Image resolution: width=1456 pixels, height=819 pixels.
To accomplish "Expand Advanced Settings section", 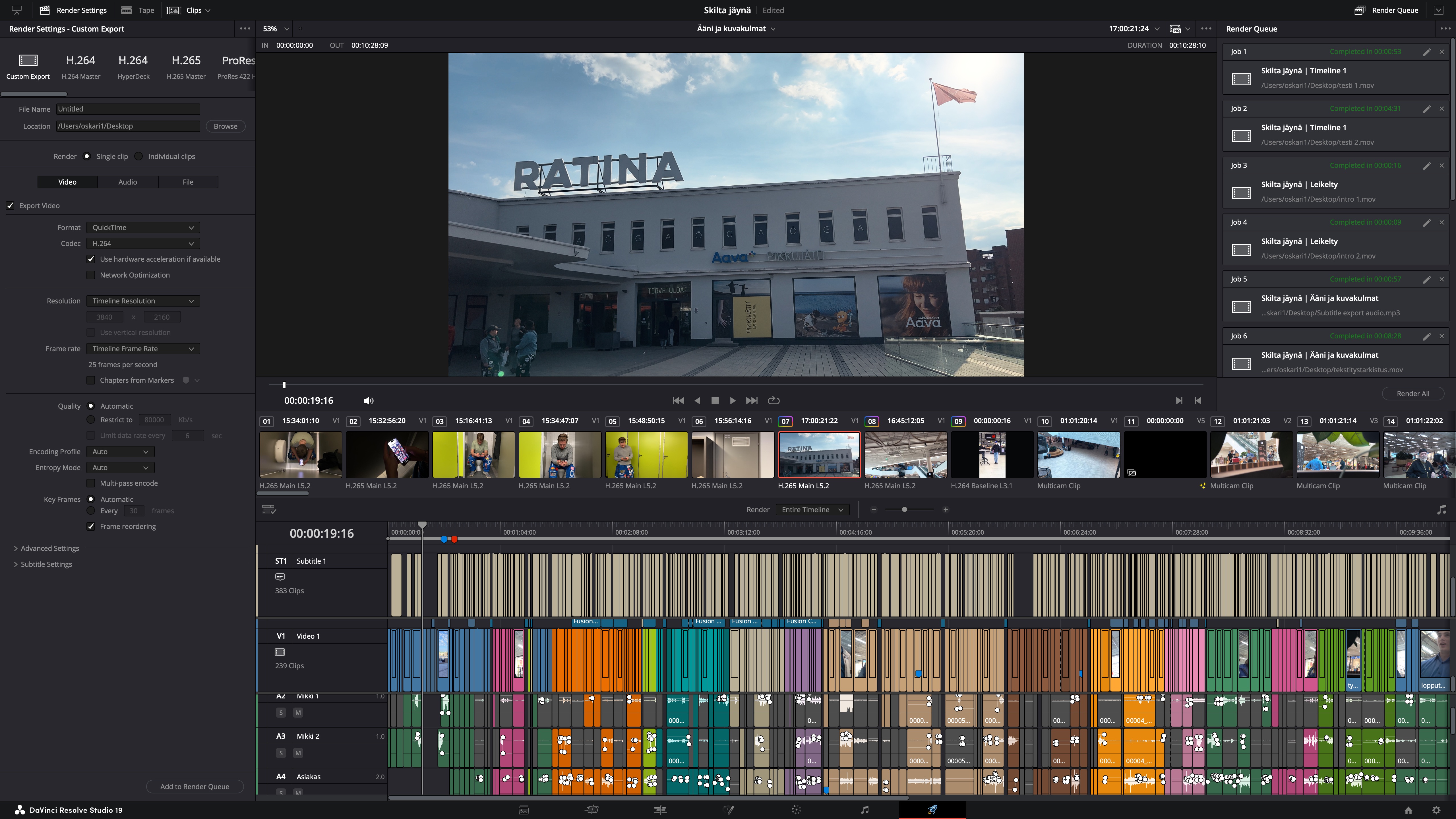I will point(46,548).
